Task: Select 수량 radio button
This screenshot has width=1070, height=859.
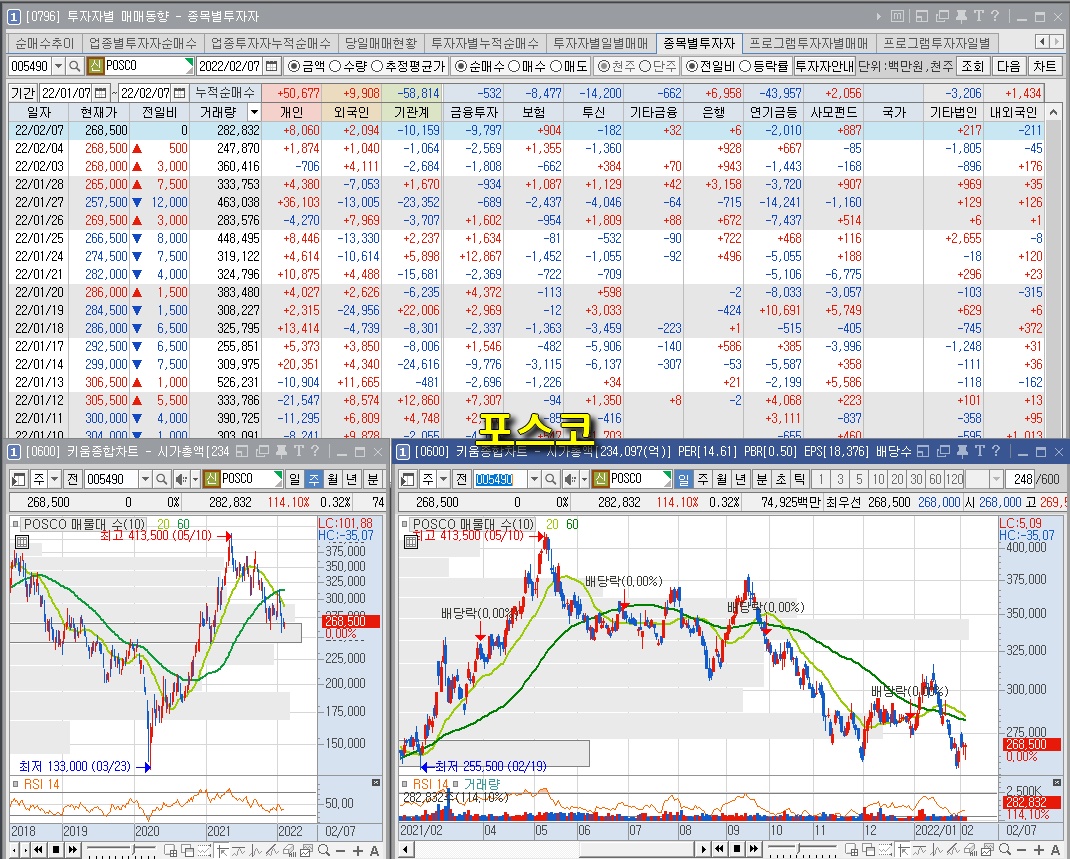Action: [335, 66]
